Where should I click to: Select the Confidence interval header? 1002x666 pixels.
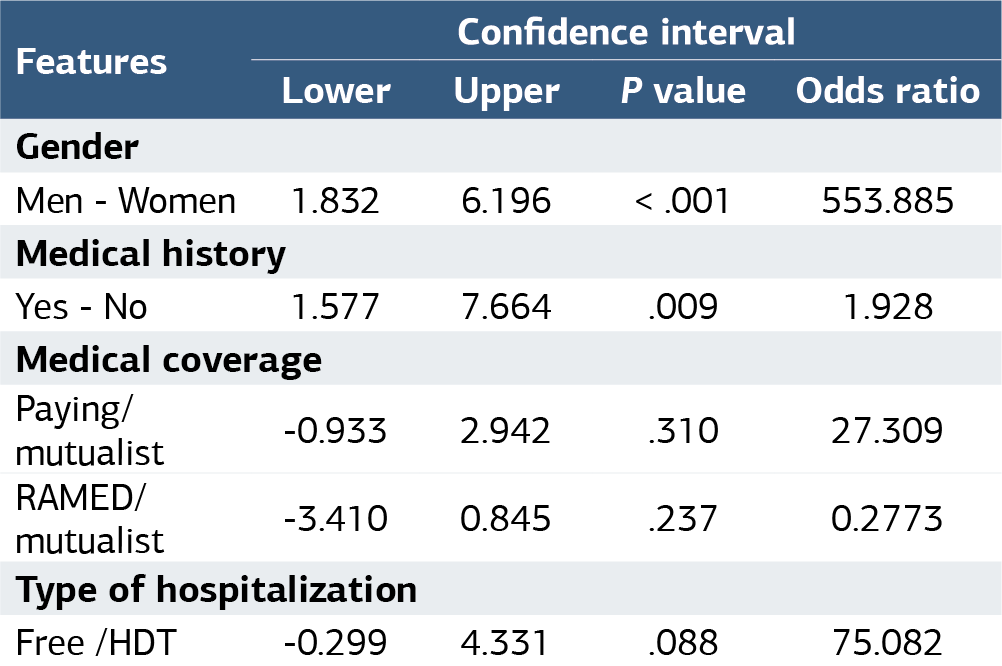click(626, 32)
